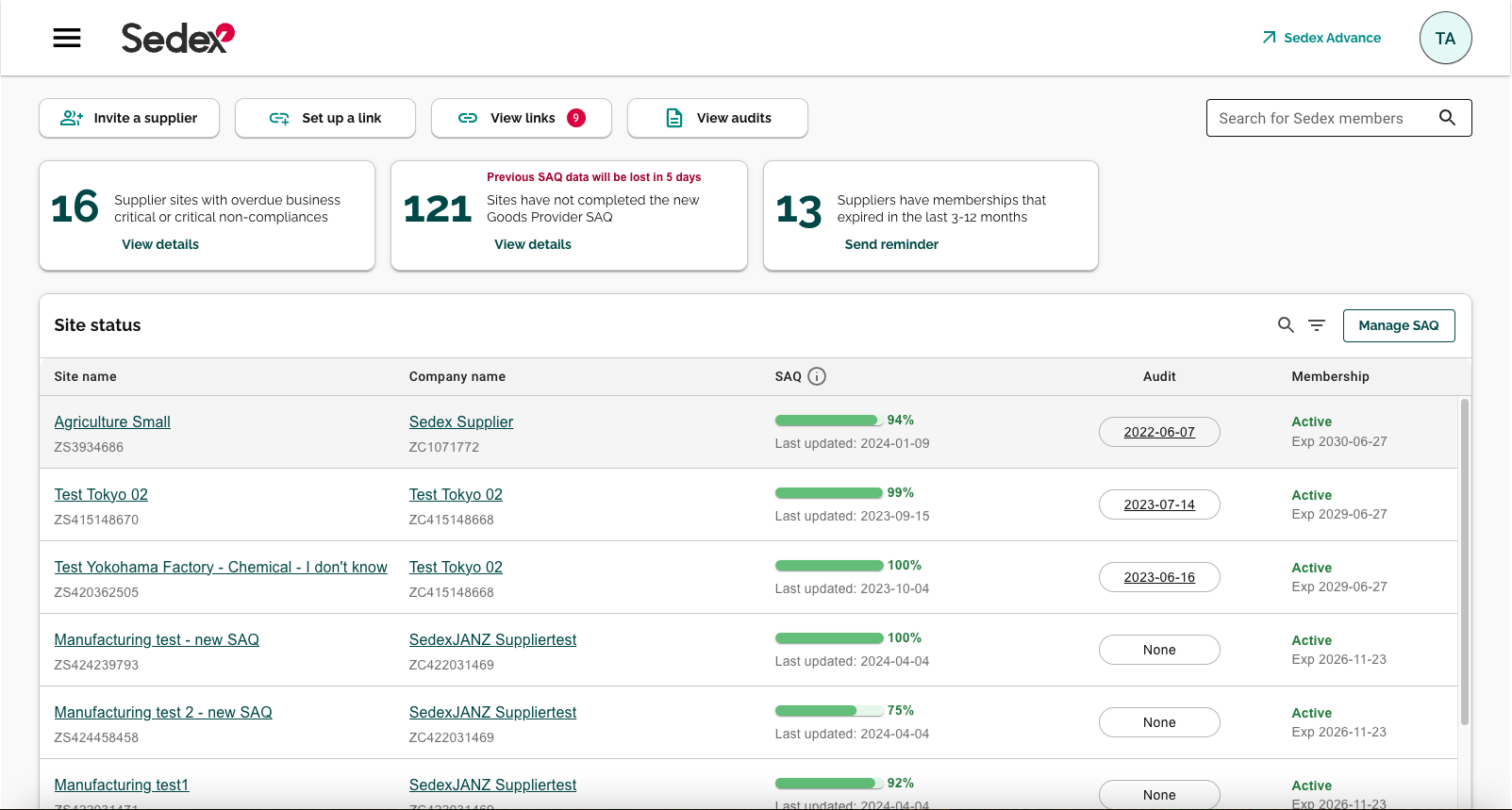
Task: Open the Sedex Advance link
Action: (x=1321, y=38)
